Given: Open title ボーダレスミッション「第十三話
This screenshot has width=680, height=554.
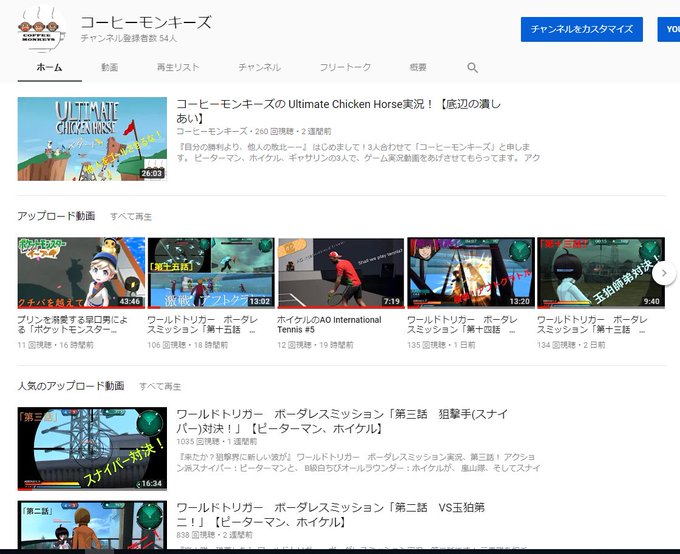Looking at the screenshot, I should point(592,325).
